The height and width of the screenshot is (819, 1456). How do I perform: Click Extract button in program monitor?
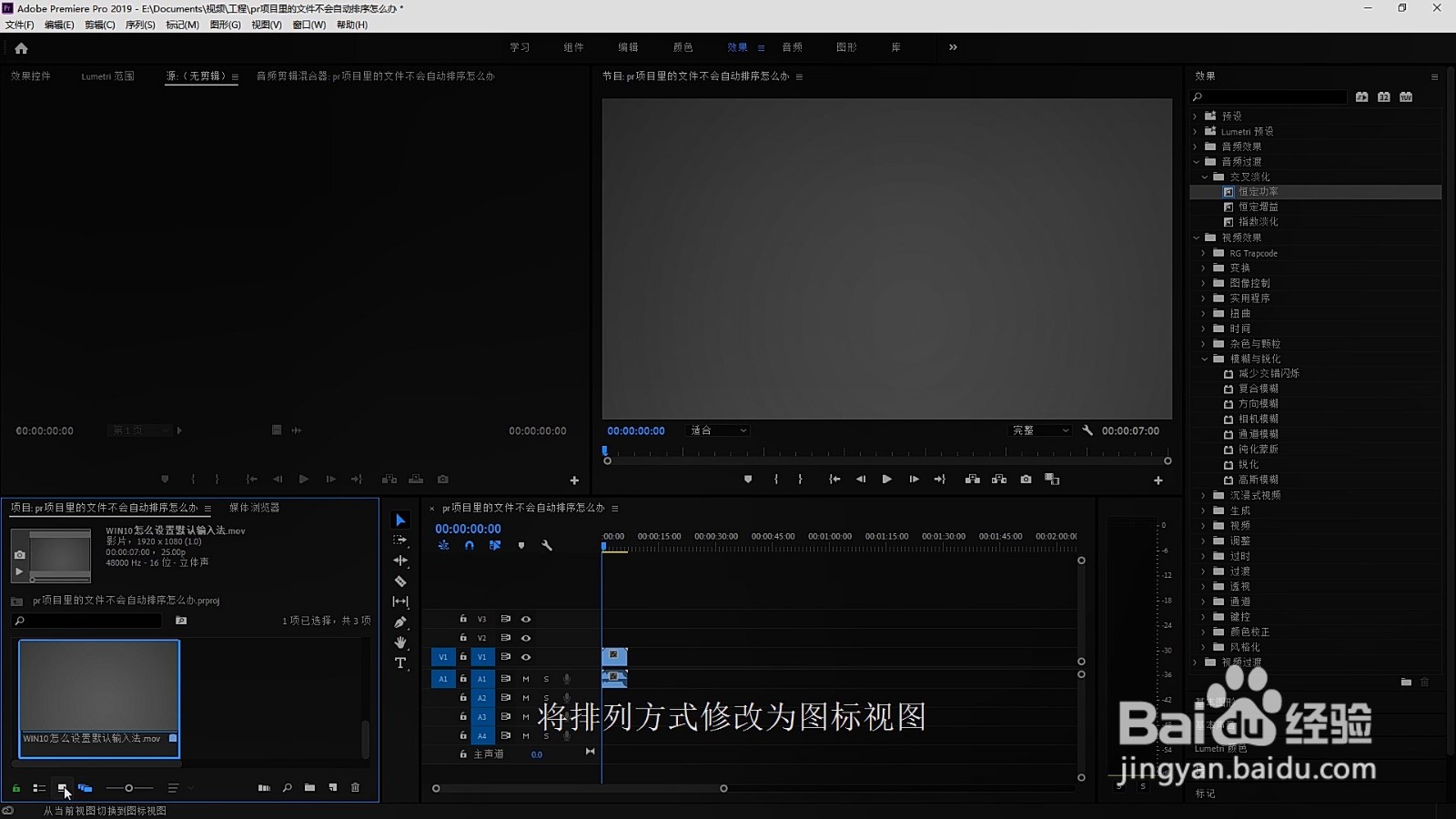tap(999, 480)
